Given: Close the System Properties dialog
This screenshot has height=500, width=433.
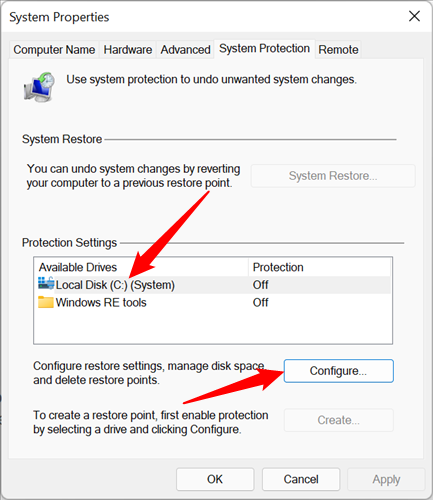Looking at the screenshot, I should pyautogui.click(x=414, y=16).
